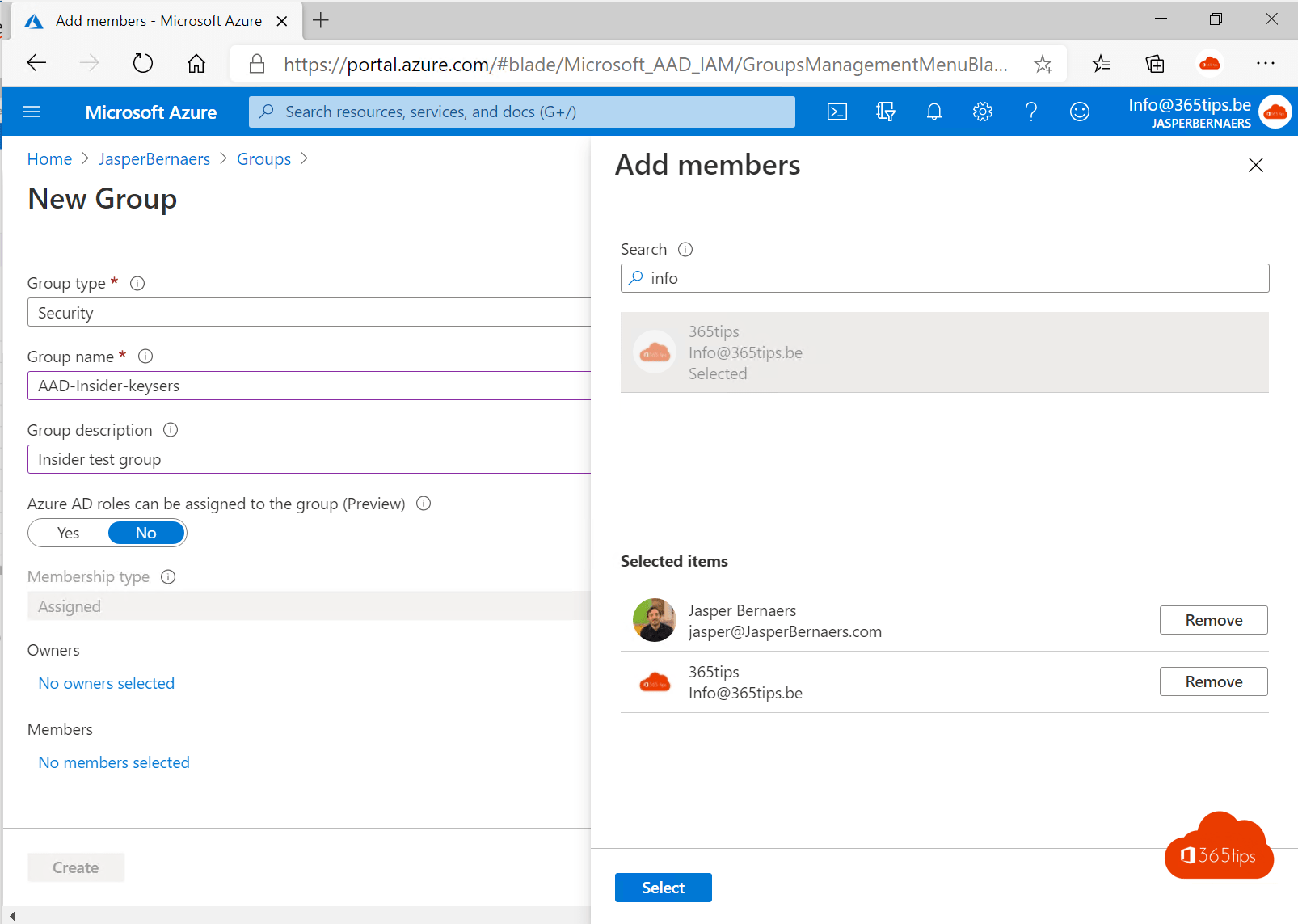
Task: Open Azure notifications bell
Action: [x=934, y=112]
